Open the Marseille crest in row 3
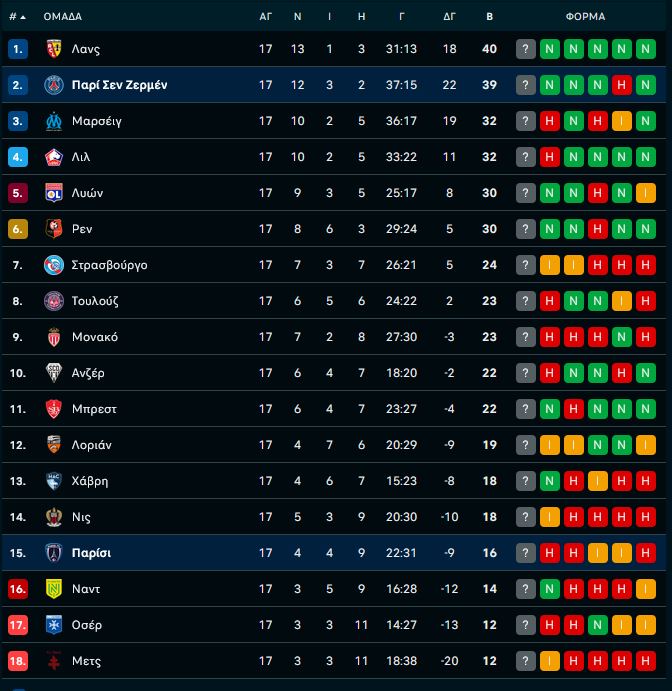Image resolution: width=672 pixels, height=691 pixels. coord(54,121)
